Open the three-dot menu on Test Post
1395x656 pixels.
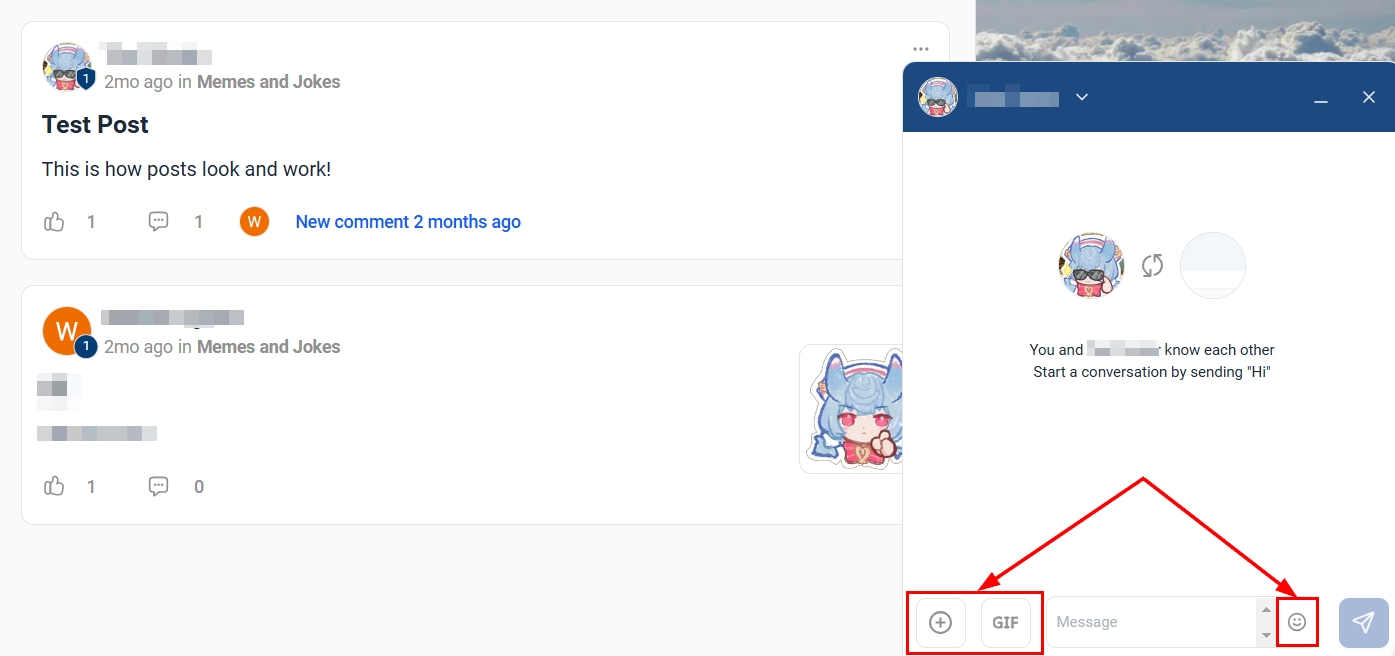click(921, 49)
